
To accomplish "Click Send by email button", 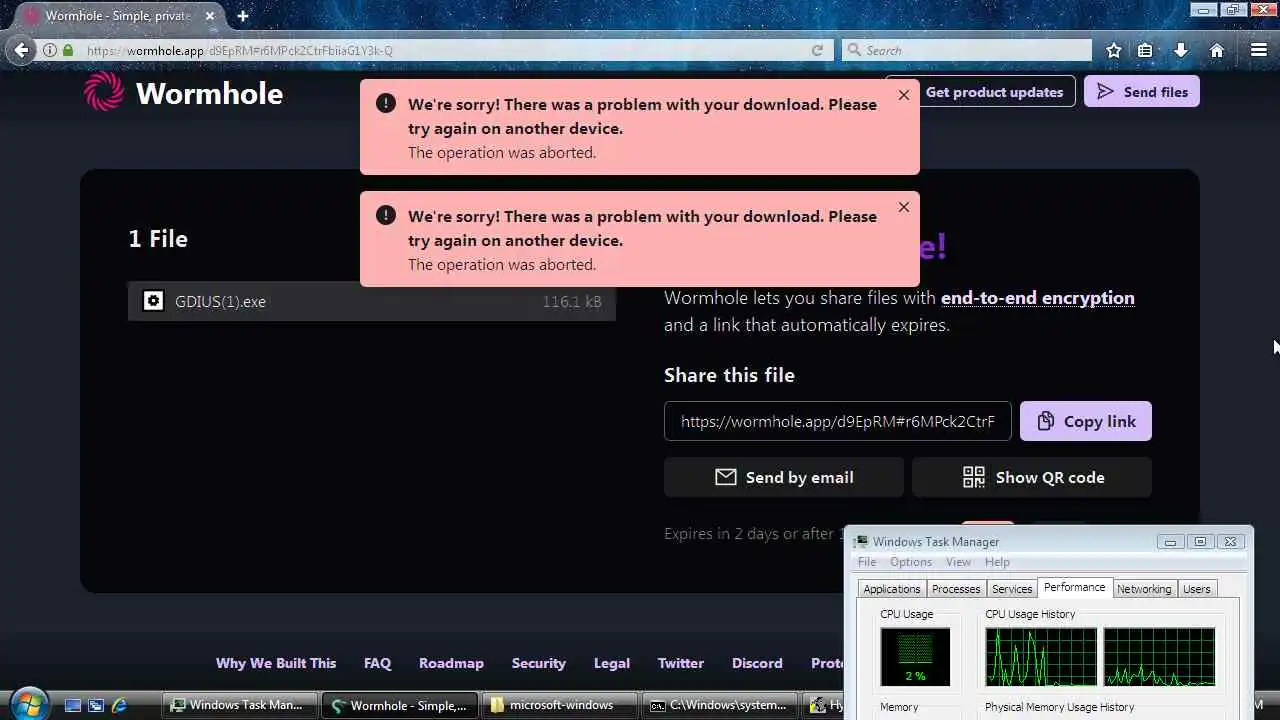I will 784,477.
